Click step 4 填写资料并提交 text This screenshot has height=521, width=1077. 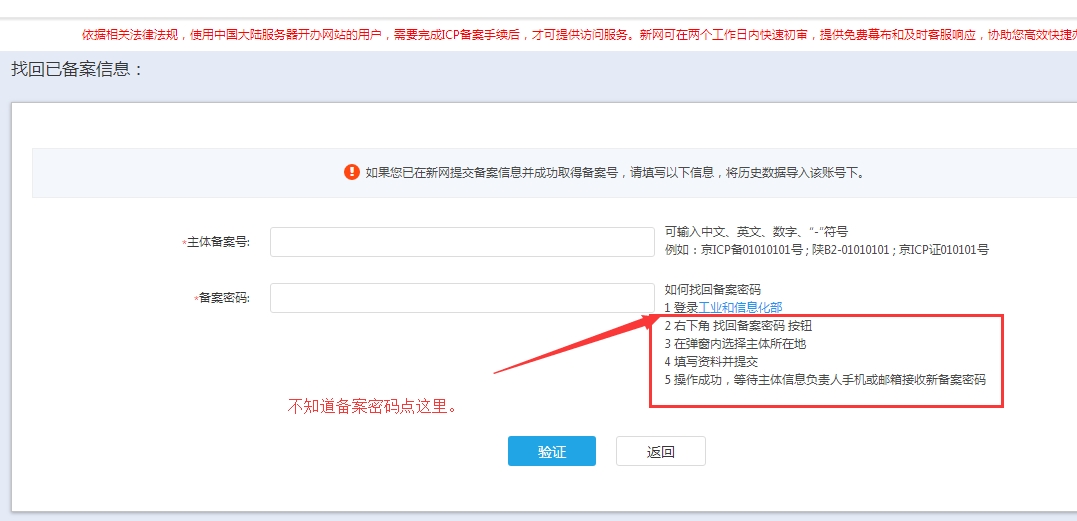(711, 362)
